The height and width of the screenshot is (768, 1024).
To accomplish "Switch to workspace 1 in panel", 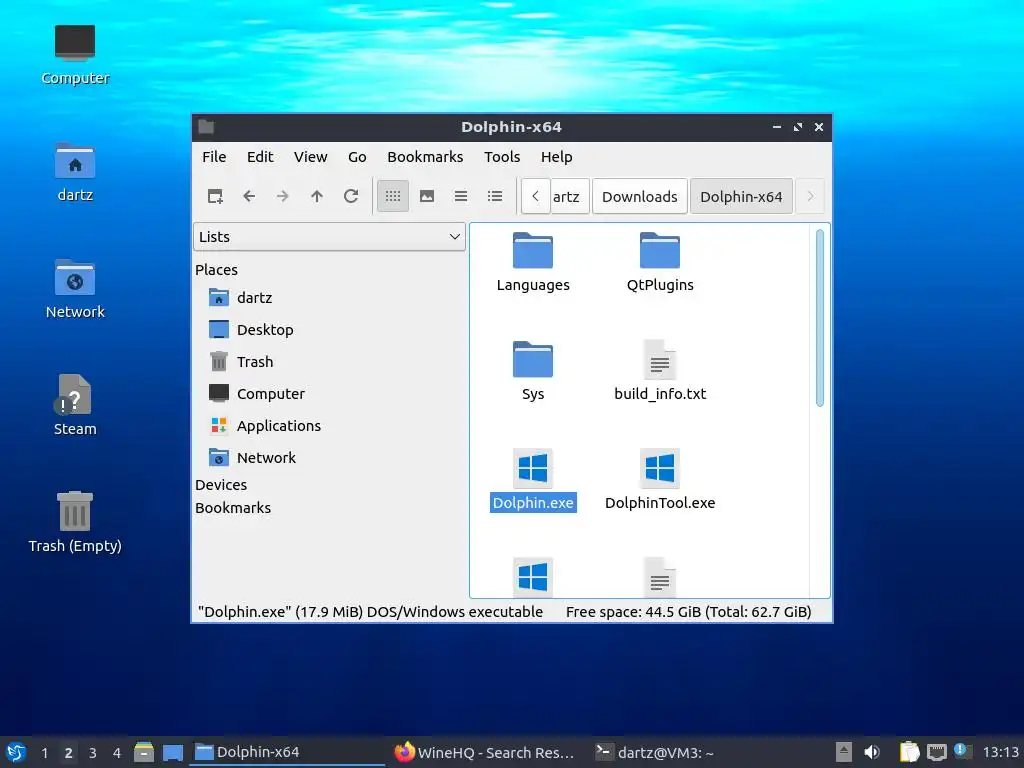I will pos(44,753).
